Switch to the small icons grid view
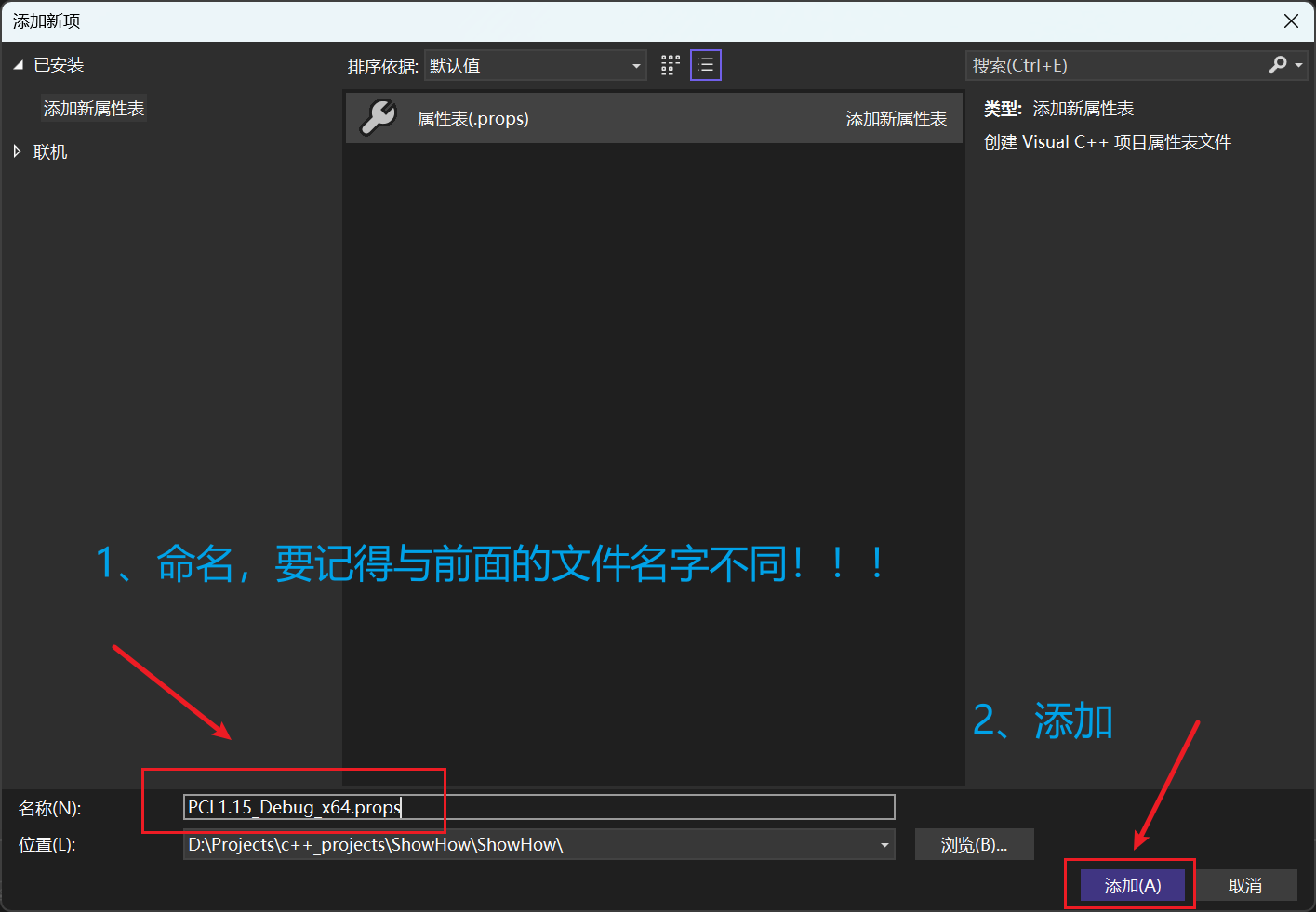1316x912 pixels. [671, 65]
